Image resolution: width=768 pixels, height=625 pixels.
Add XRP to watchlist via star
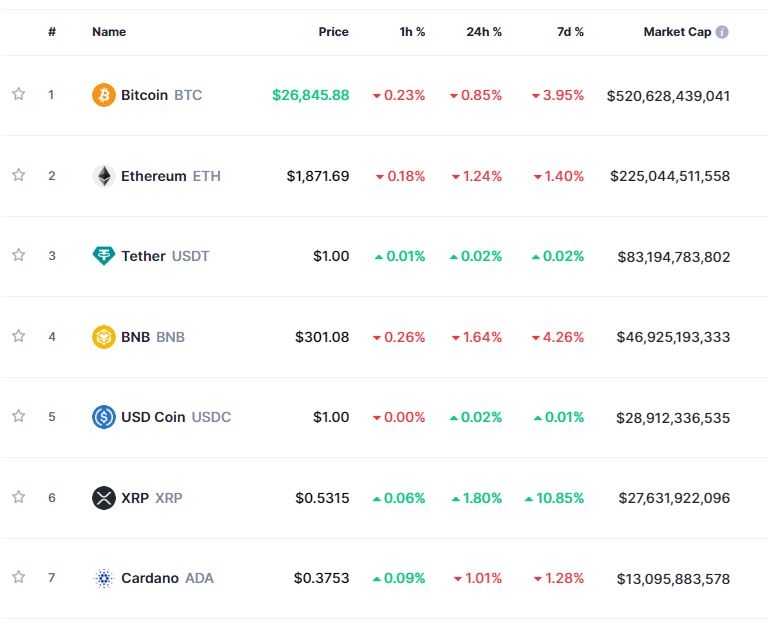pos(18,497)
